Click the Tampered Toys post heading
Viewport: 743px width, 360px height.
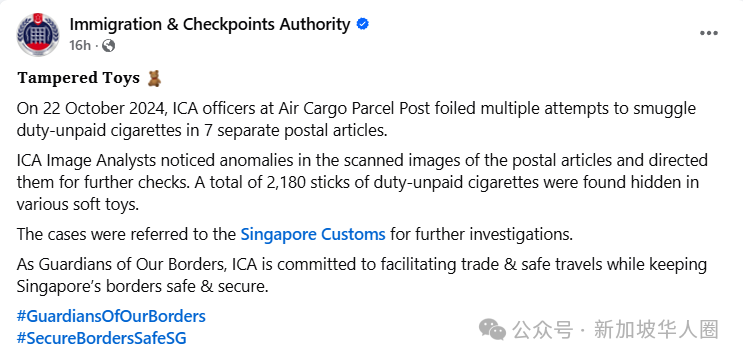(x=79, y=78)
